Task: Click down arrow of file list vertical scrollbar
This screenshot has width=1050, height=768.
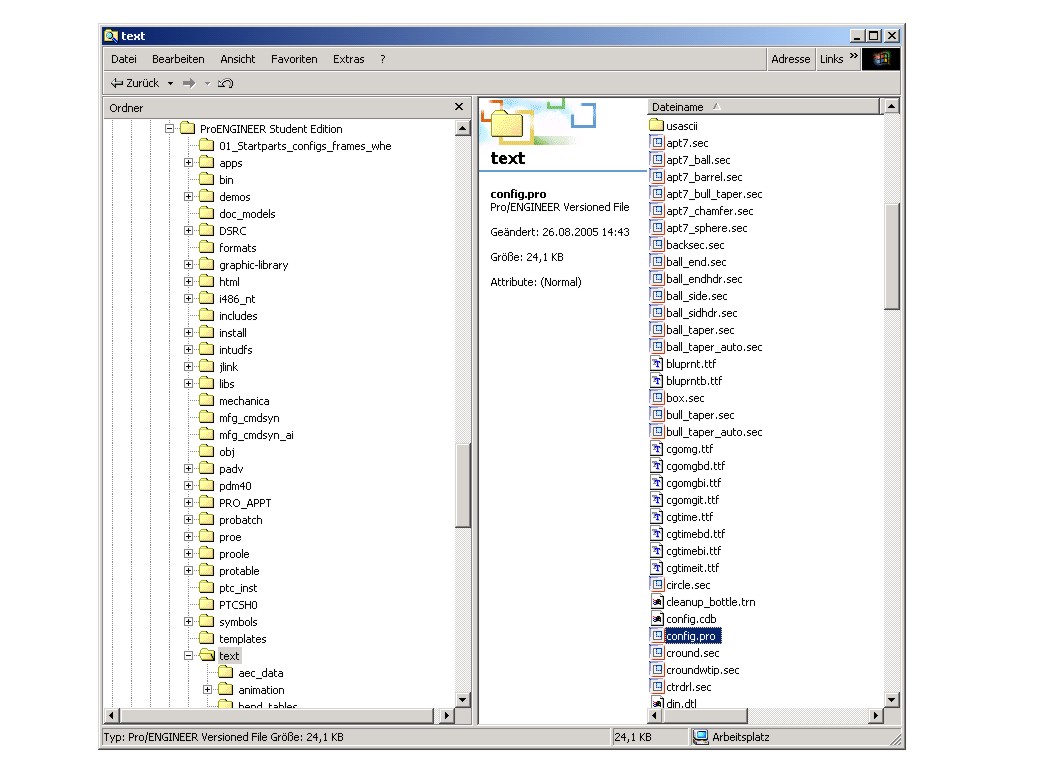Action: [891, 700]
